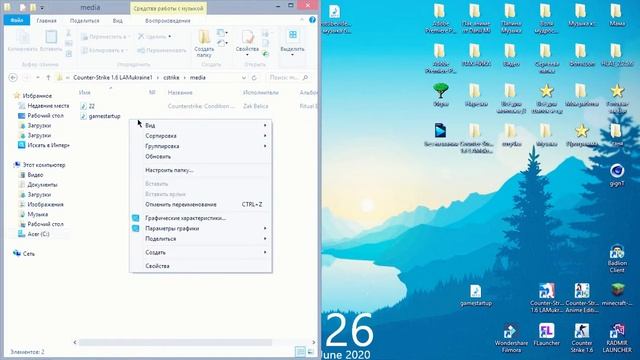Select the FLauncher desktop shortcut
This screenshot has width=640, height=360.
(547, 335)
